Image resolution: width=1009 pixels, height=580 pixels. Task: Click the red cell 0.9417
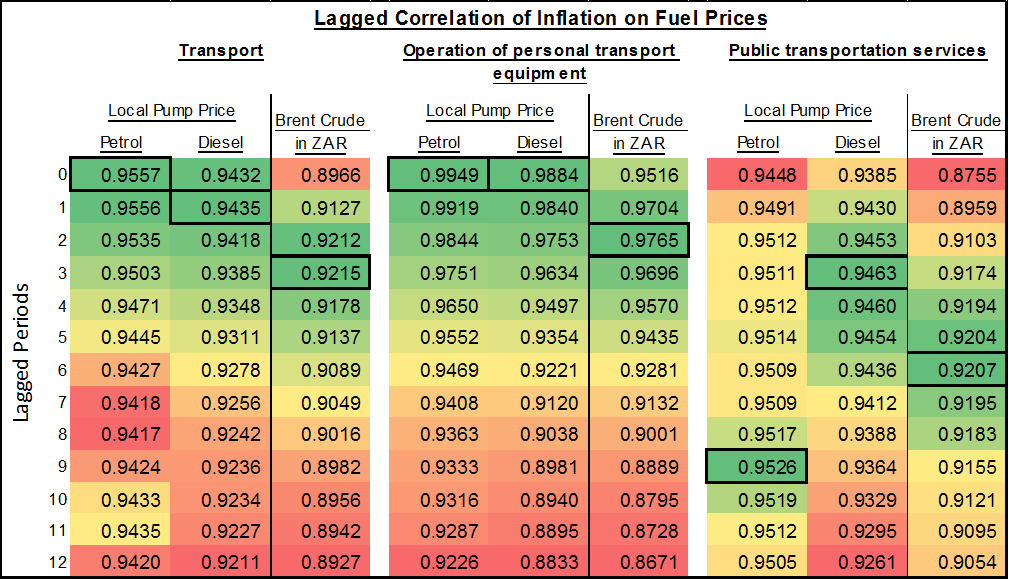(x=120, y=434)
